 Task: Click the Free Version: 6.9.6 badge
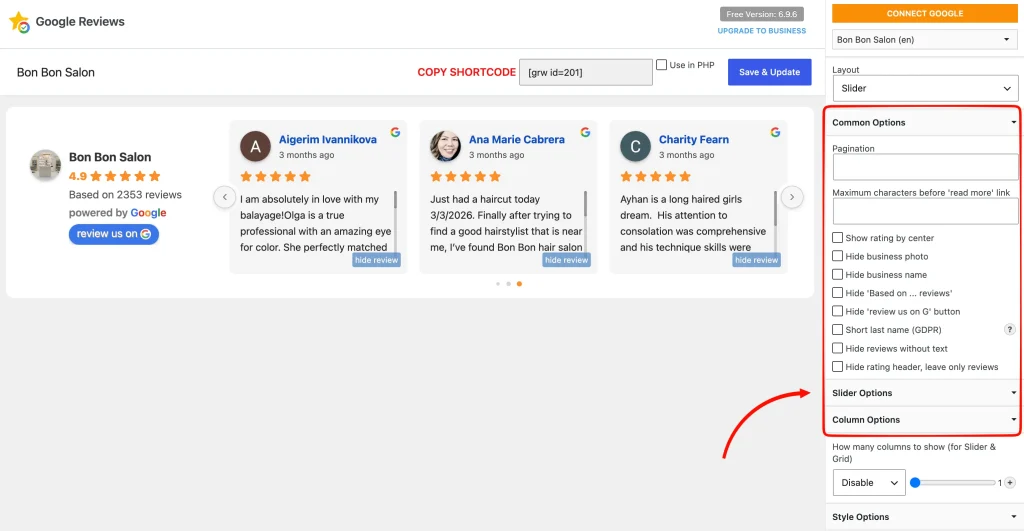click(761, 14)
